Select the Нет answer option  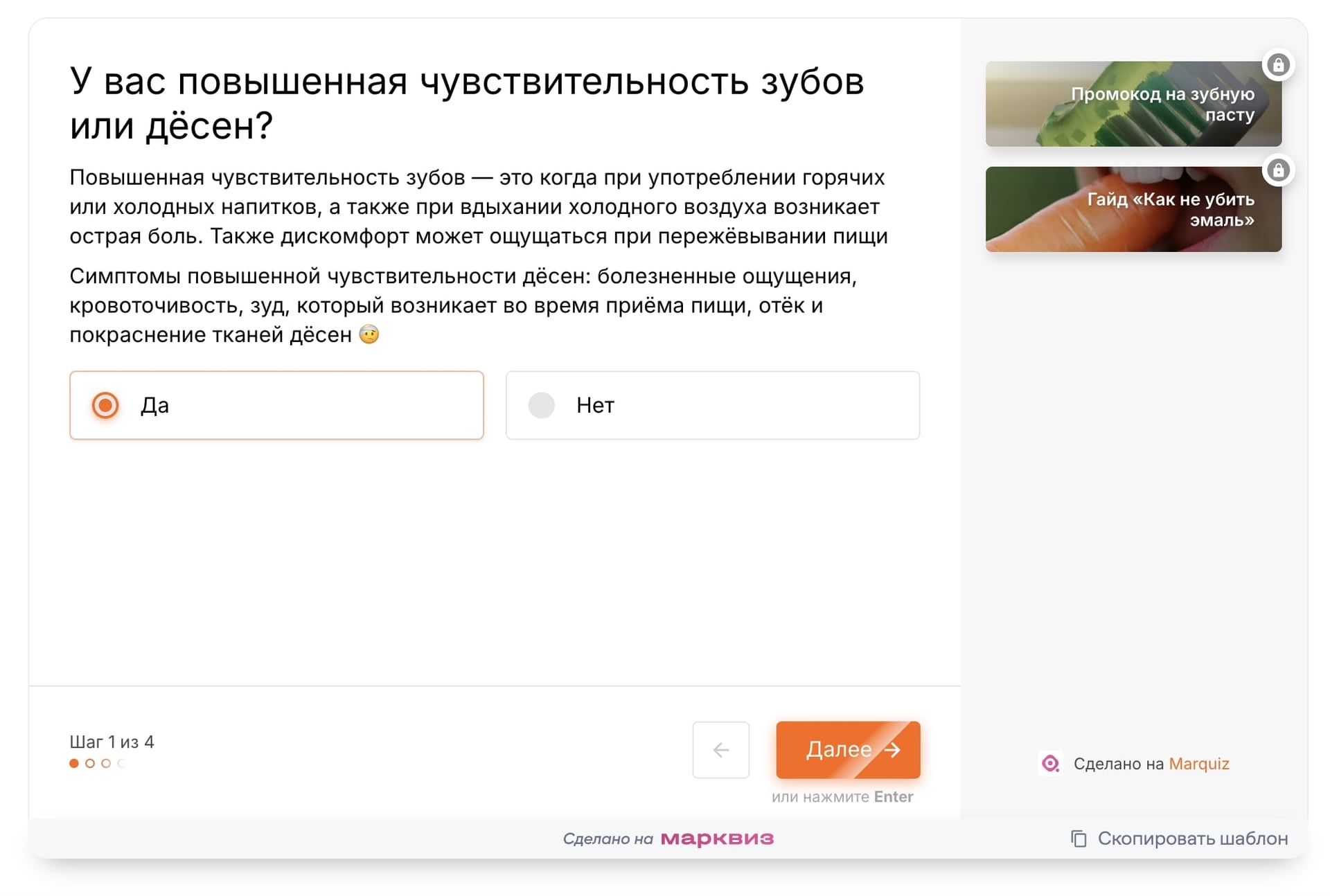click(x=713, y=405)
